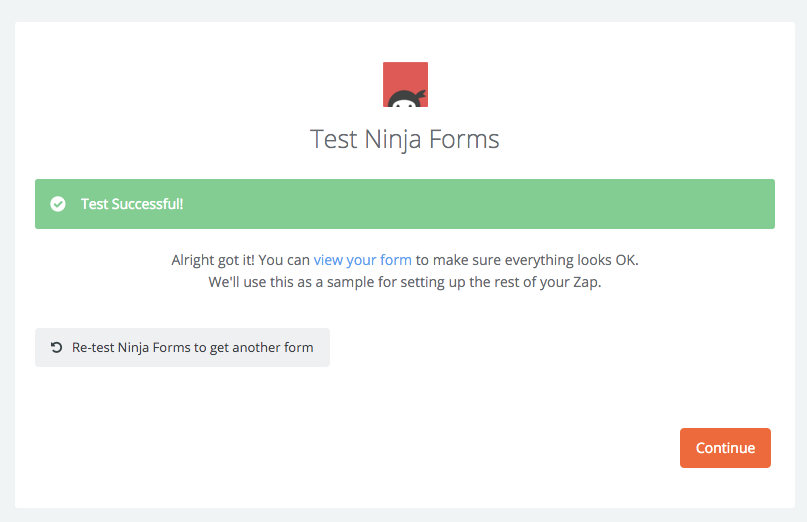Re-test Ninja Forms to get another form
The image size is (807, 522).
pyautogui.click(x=182, y=347)
